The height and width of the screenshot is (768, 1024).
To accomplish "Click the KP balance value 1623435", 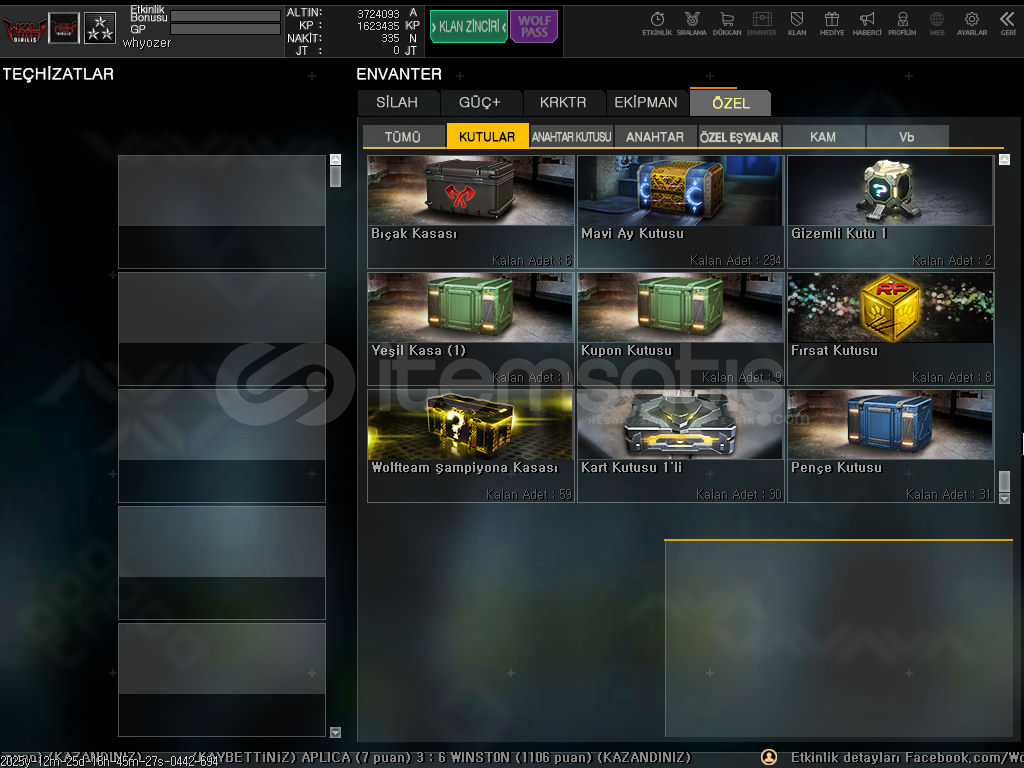I will (378, 26).
